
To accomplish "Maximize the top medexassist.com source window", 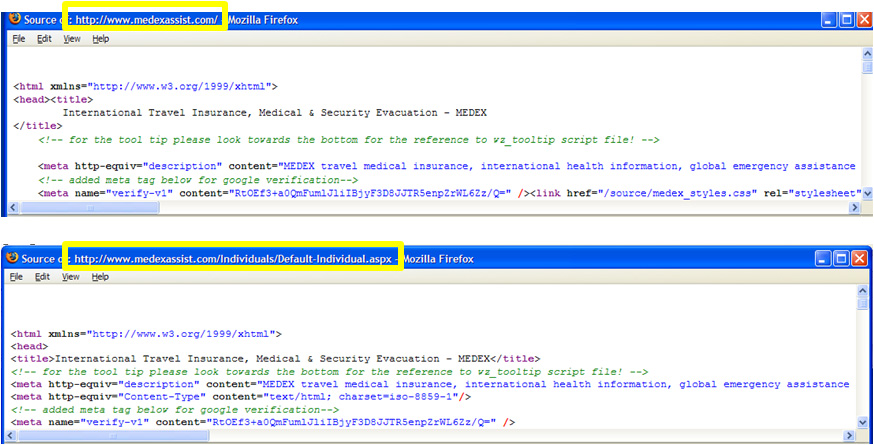I will pos(847,19).
